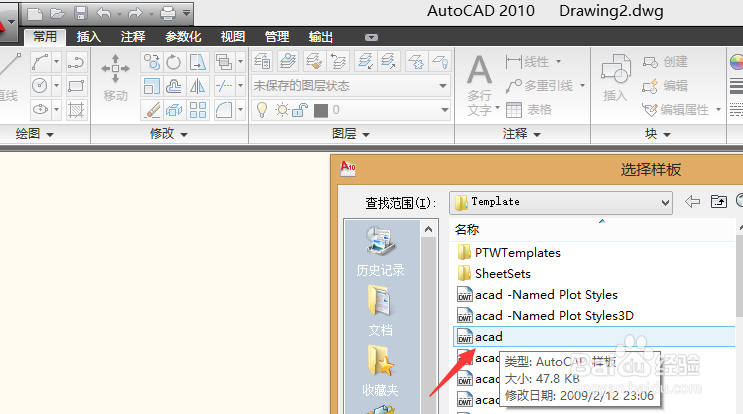
Task: Undo the last action
Action: click(104, 14)
